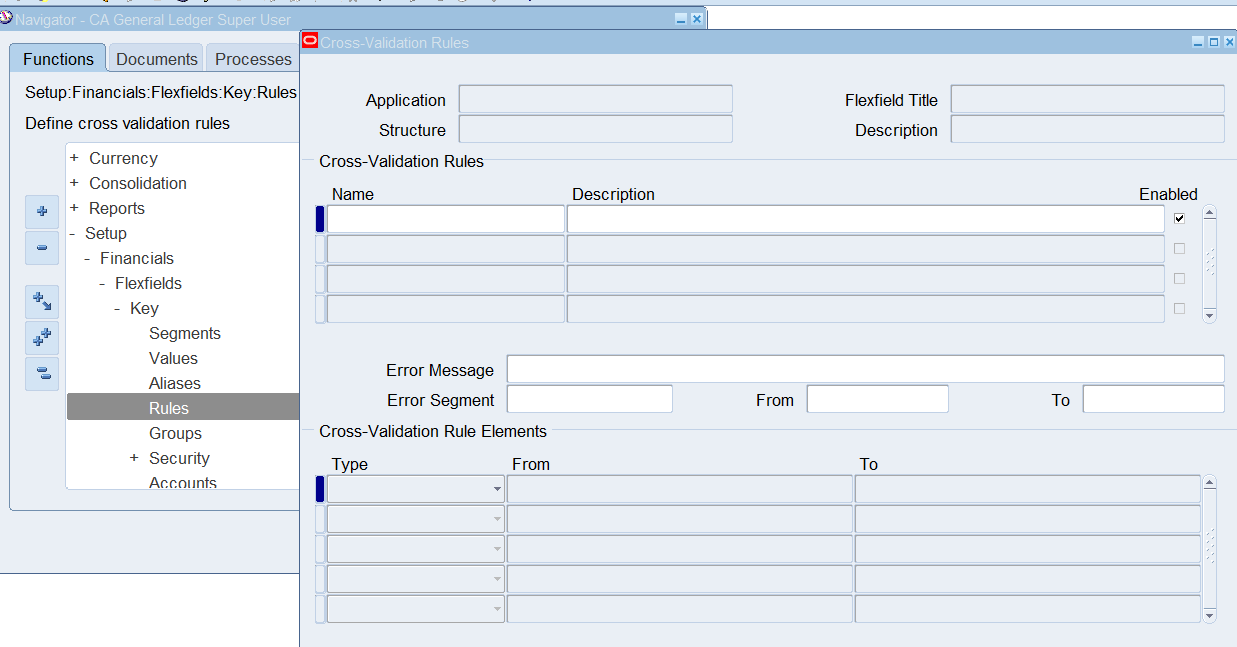Viewport: 1237px width, 647px height.
Task: Tick the Enabled checkbox on the third rule row
Action: click(x=1180, y=279)
